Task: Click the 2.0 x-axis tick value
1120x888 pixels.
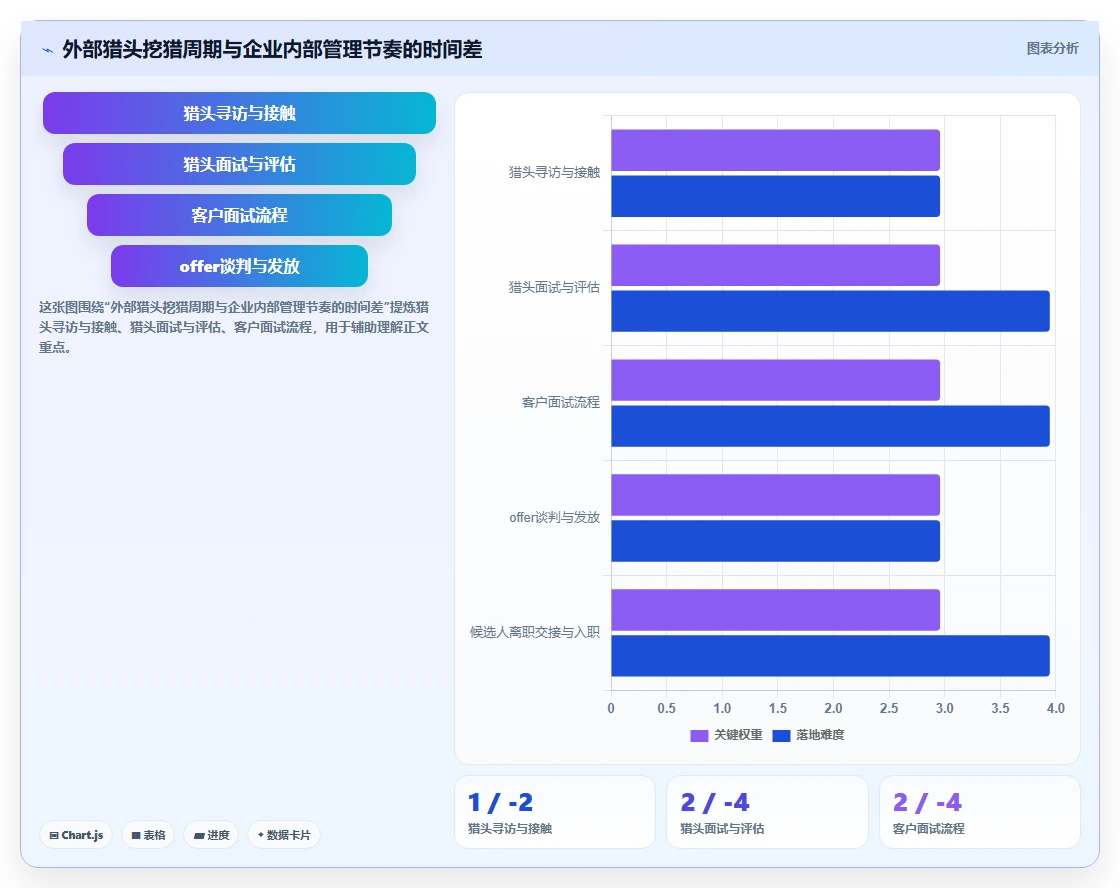Action: click(x=833, y=708)
